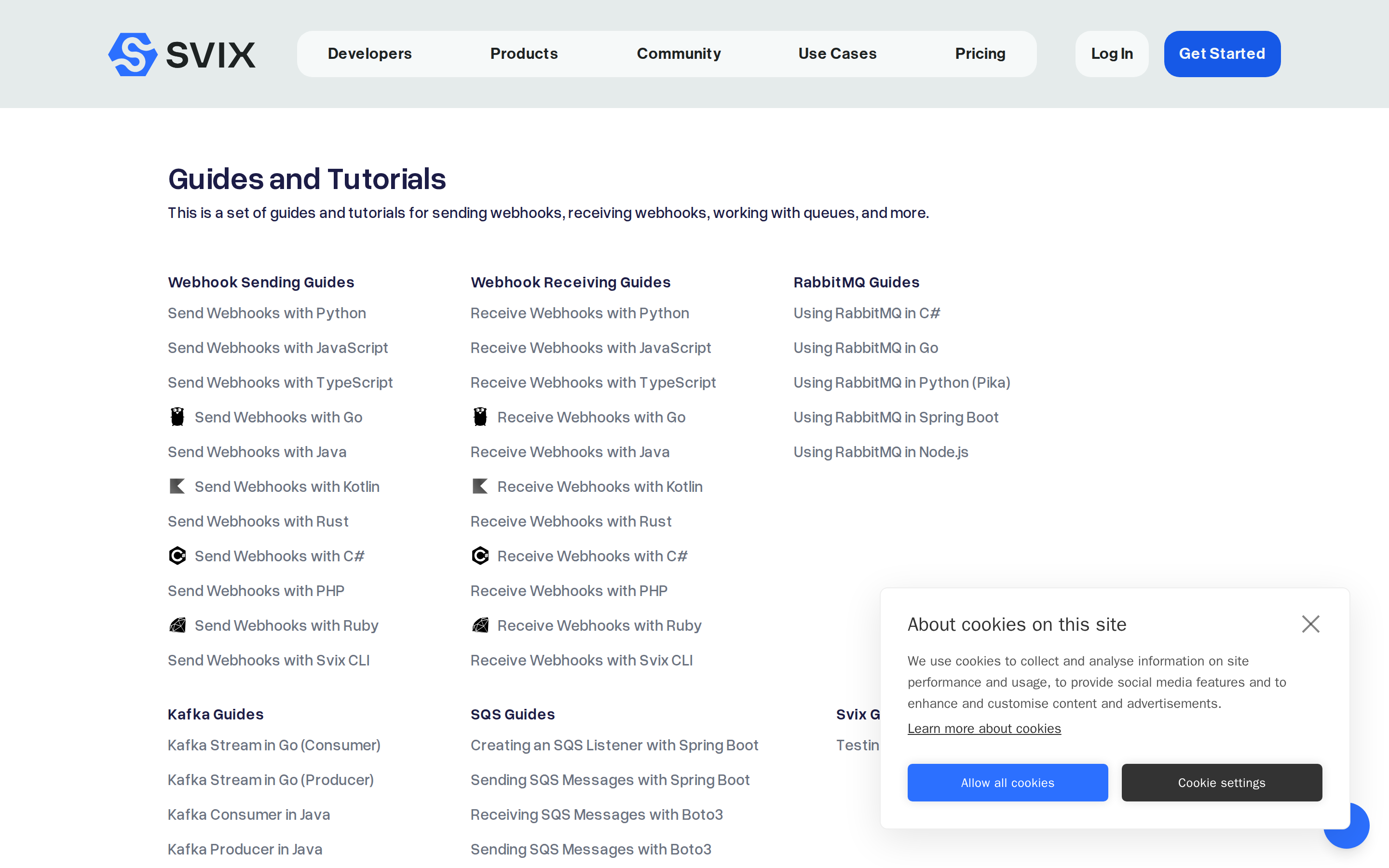This screenshot has height=868, width=1389.
Task: Open Receive Webhooks with Svix CLI guide
Action: point(582,660)
